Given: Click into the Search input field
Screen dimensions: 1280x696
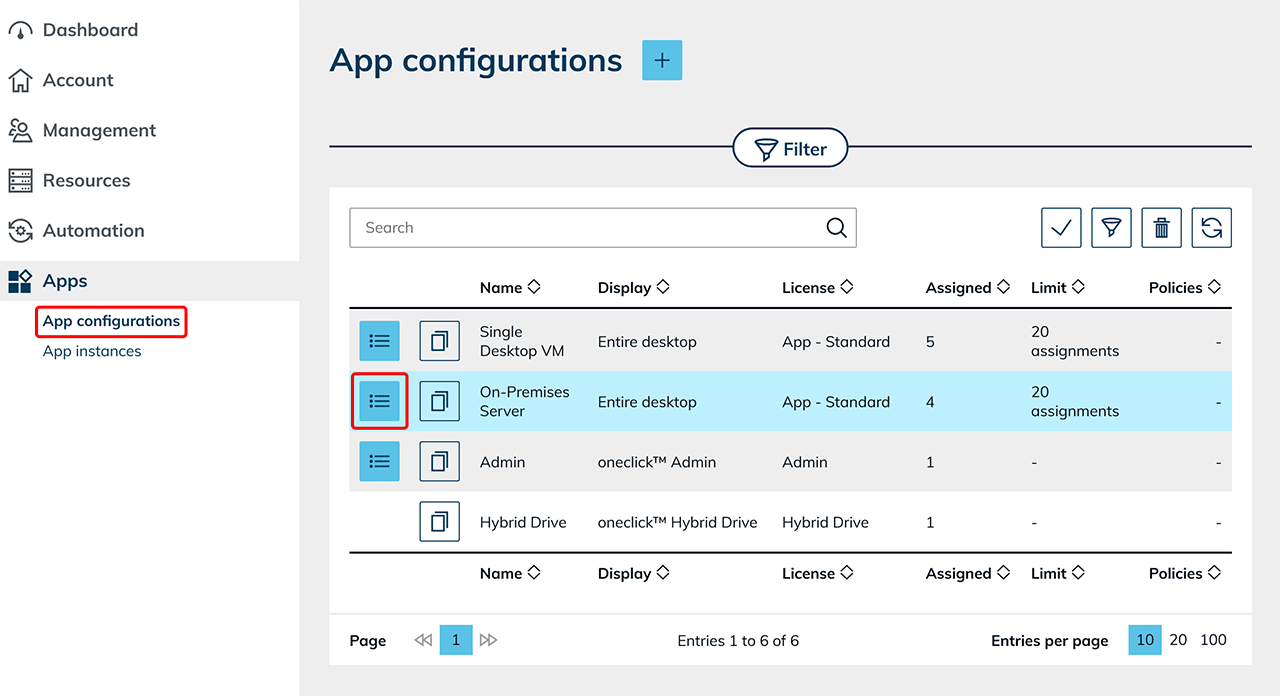Looking at the screenshot, I should click(x=590, y=228).
